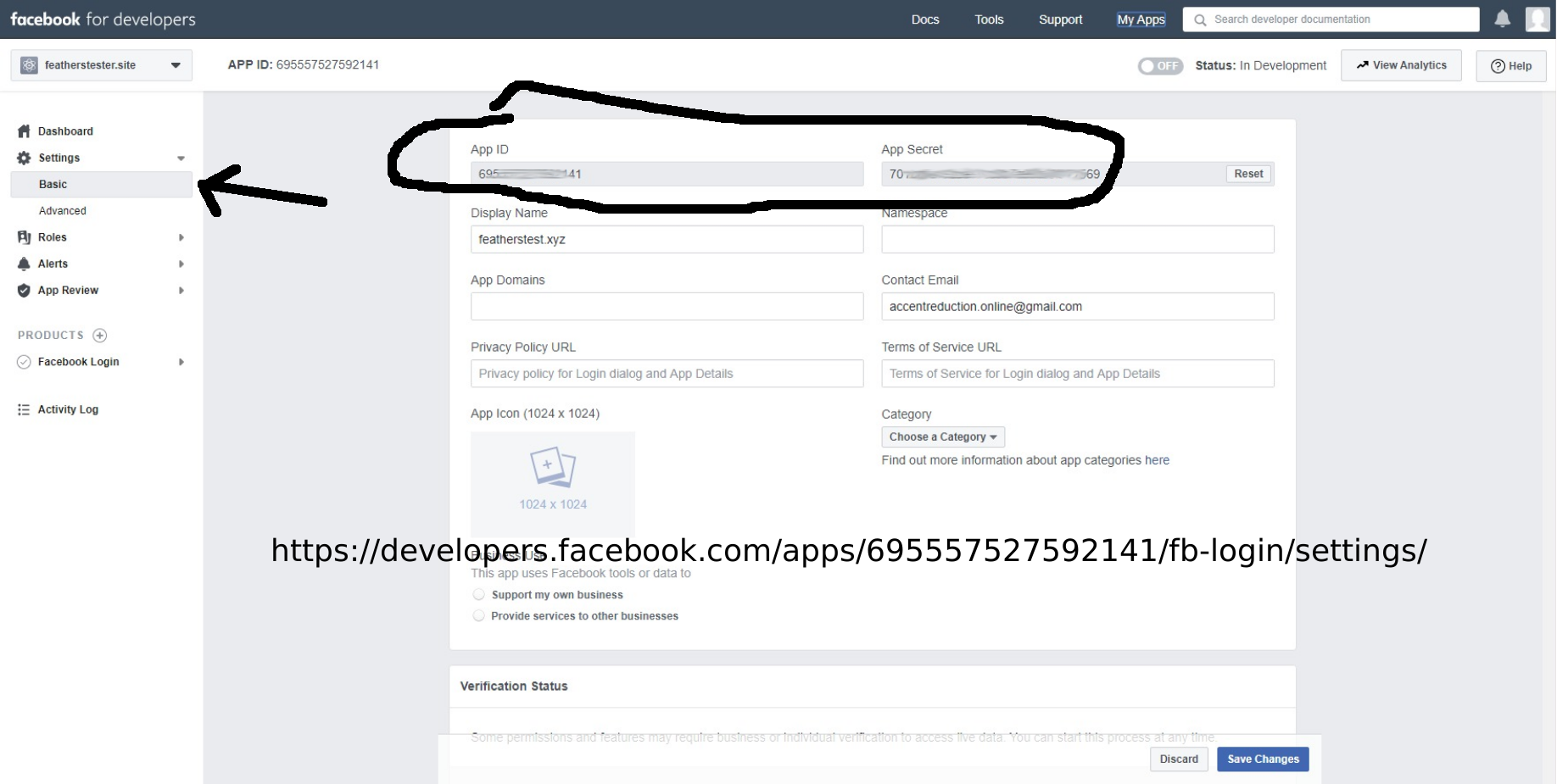The height and width of the screenshot is (784, 1557).
Task: Click the Facebook Login product label
Action: (x=78, y=362)
